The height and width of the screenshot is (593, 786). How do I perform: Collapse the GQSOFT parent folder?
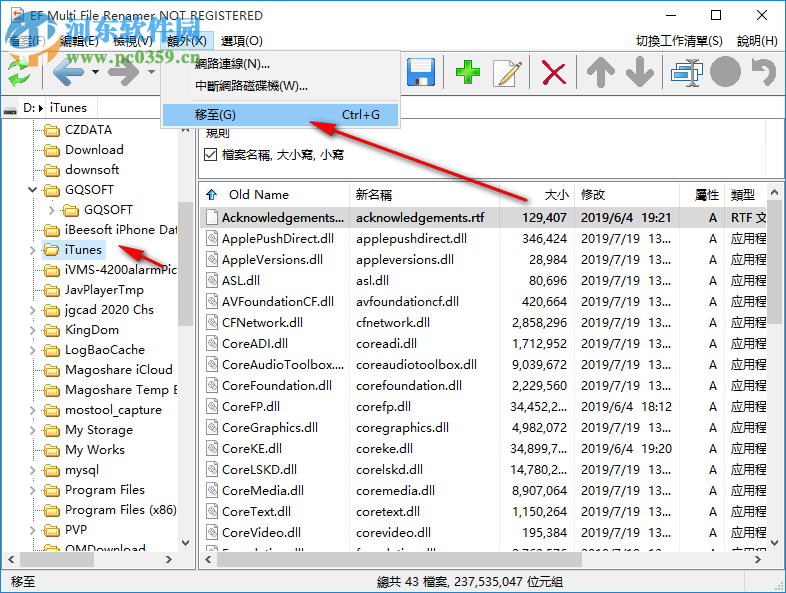pyautogui.click(x=33, y=189)
